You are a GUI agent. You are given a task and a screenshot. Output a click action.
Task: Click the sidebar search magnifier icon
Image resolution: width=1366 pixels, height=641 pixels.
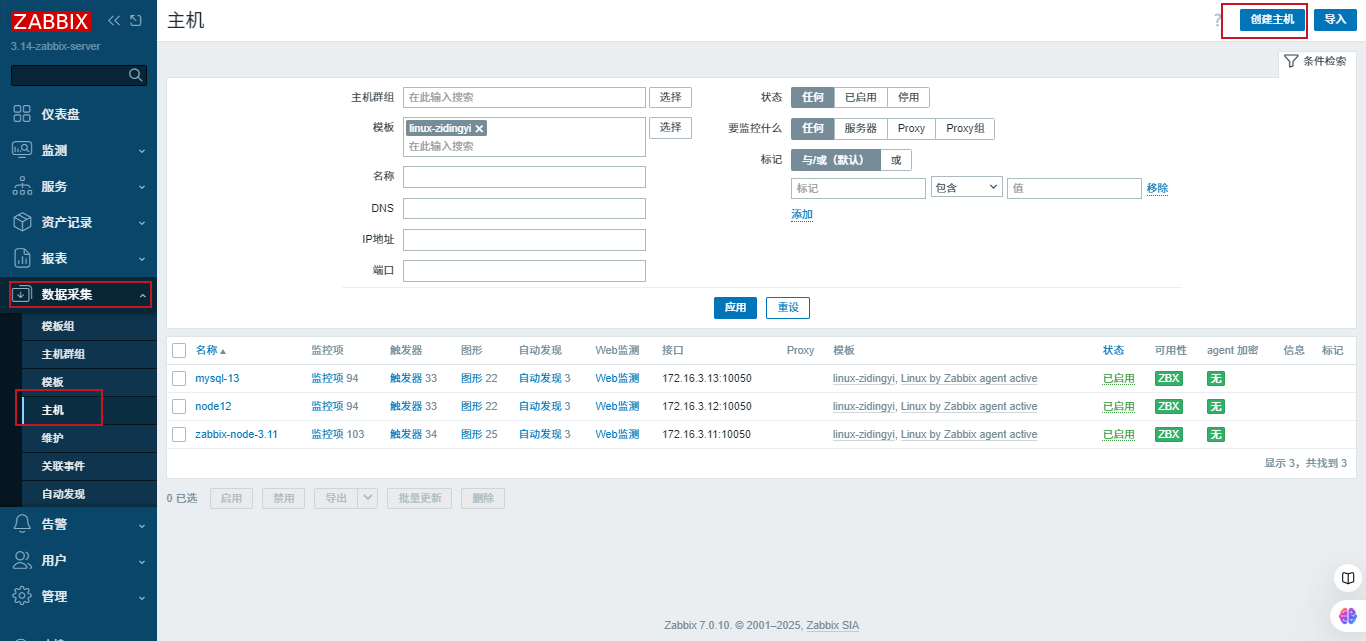click(x=136, y=75)
